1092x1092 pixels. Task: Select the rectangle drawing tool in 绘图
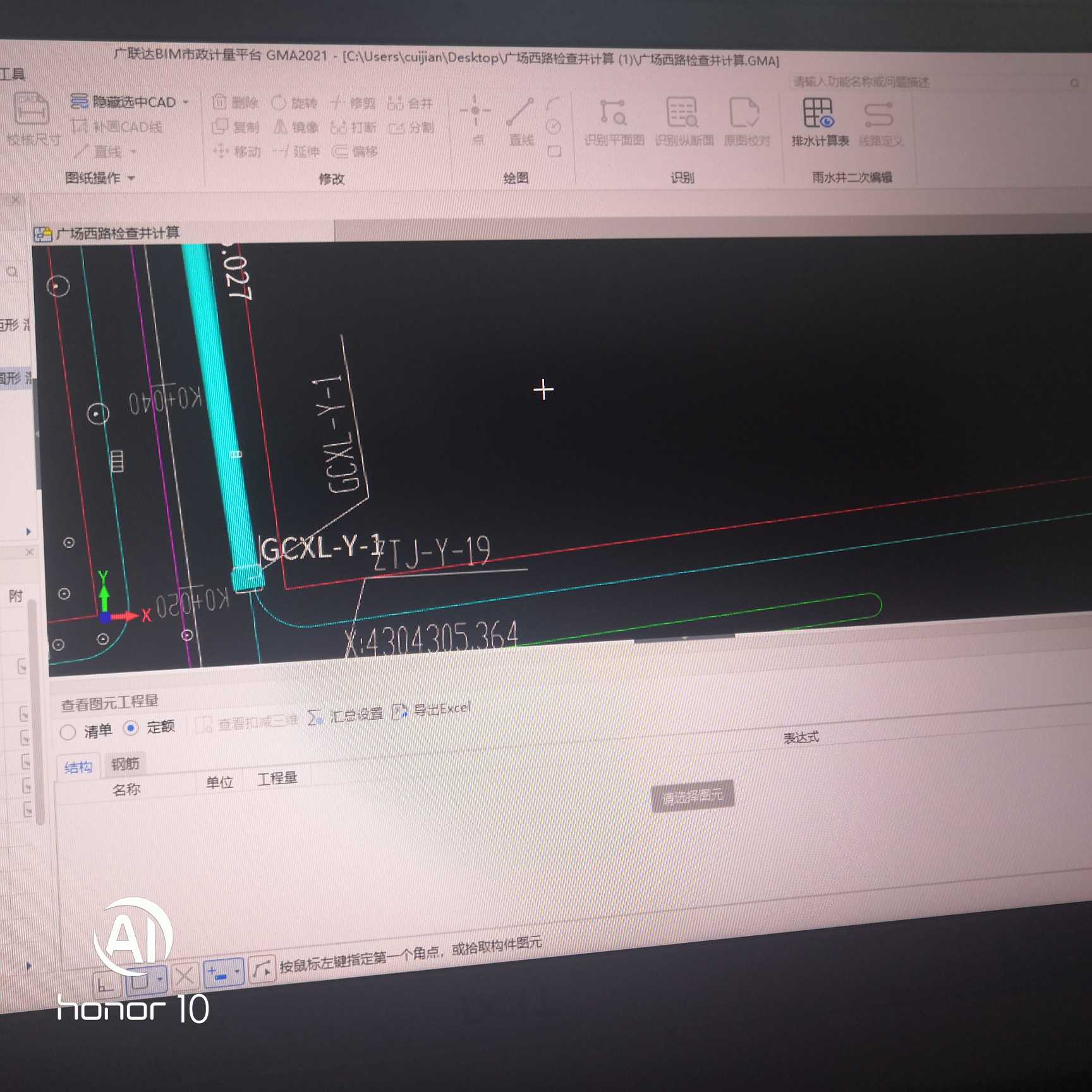coord(554,152)
